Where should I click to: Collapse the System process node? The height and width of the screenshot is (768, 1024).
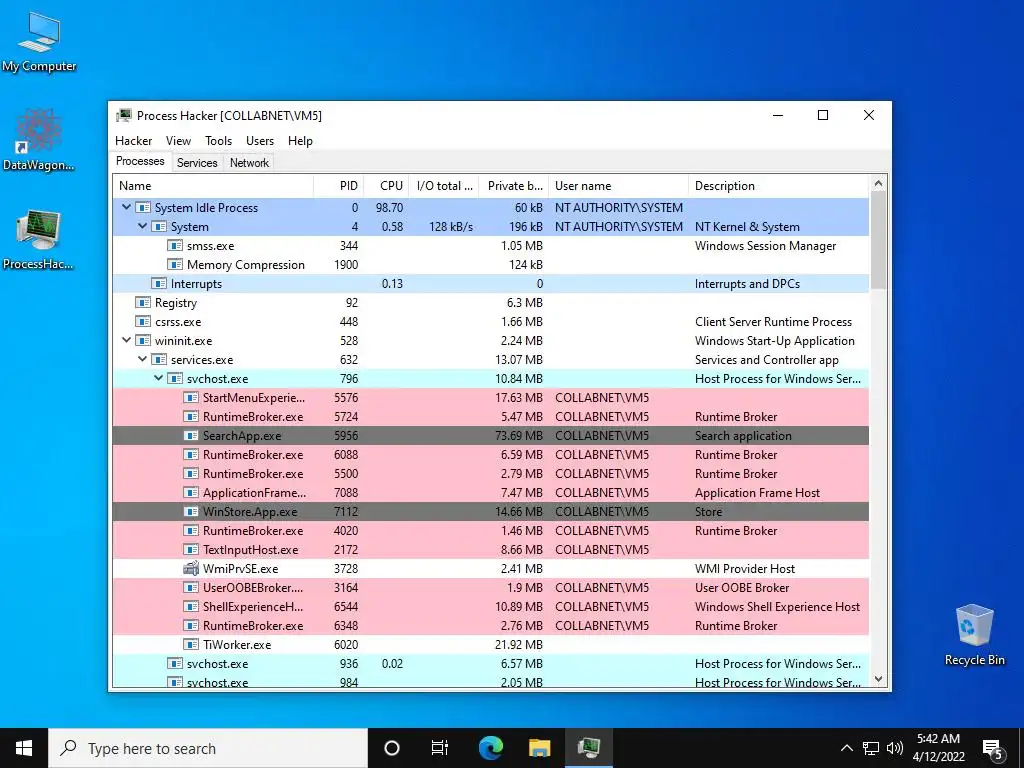tap(142, 227)
